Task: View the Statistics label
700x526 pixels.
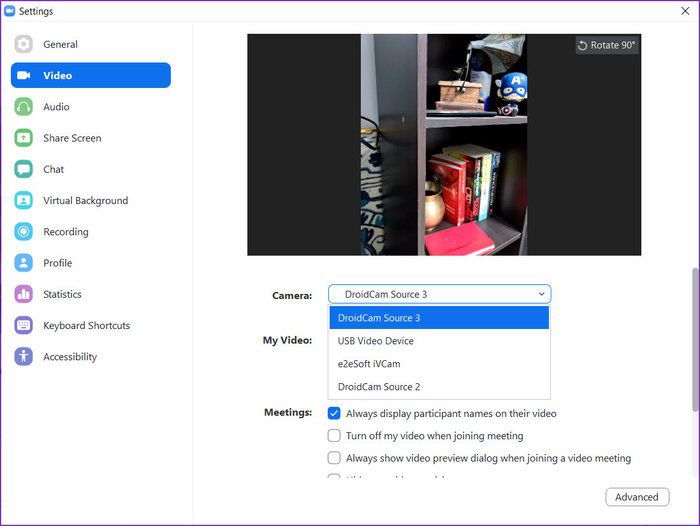Action: (62, 294)
